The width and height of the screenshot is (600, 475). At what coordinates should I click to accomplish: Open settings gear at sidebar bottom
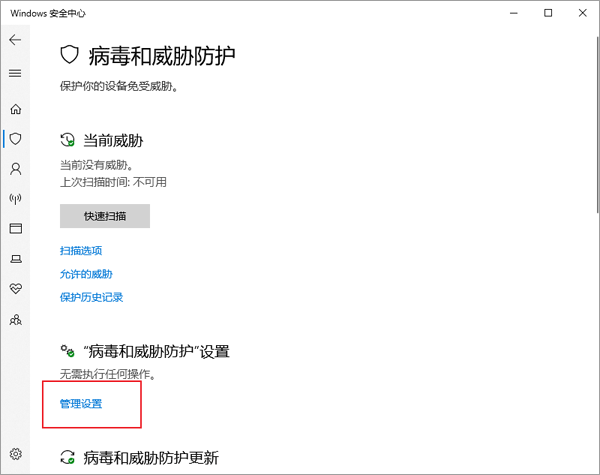15,453
